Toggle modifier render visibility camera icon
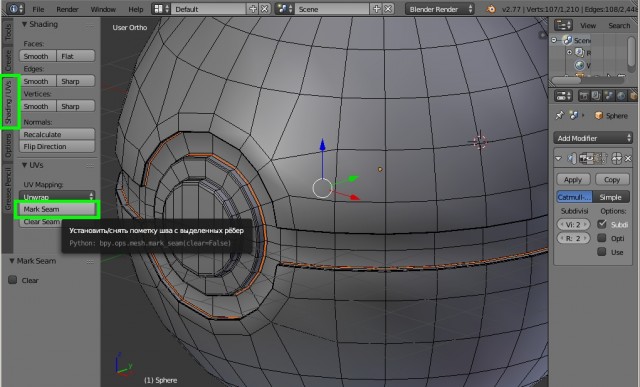 pyautogui.click(x=583, y=158)
